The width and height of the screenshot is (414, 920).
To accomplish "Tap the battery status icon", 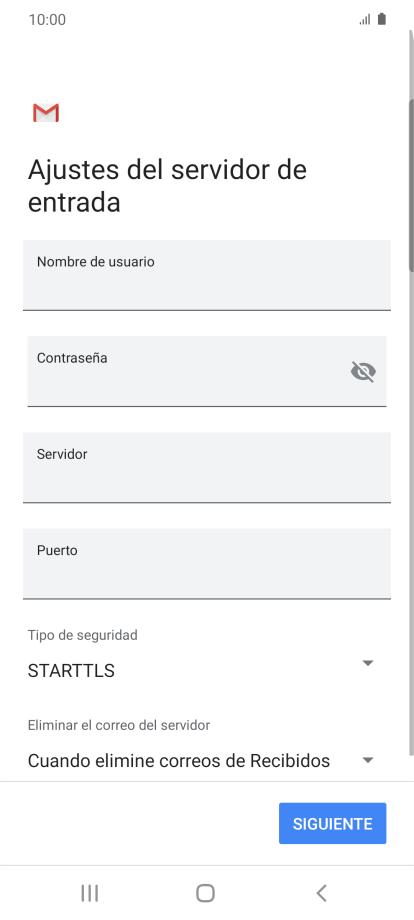I will pyautogui.click(x=382, y=19).
